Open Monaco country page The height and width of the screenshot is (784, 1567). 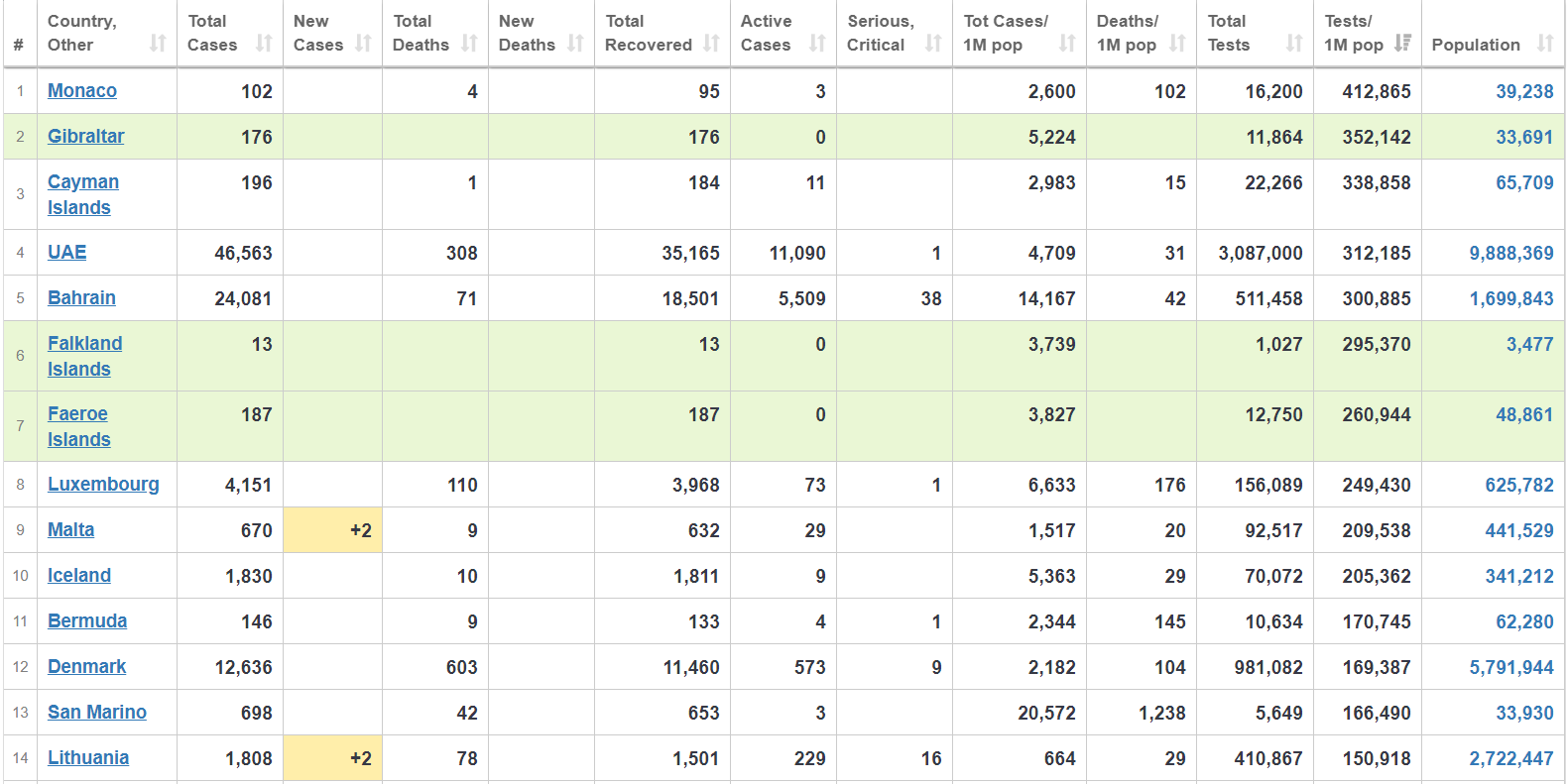pyautogui.click(x=82, y=90)
